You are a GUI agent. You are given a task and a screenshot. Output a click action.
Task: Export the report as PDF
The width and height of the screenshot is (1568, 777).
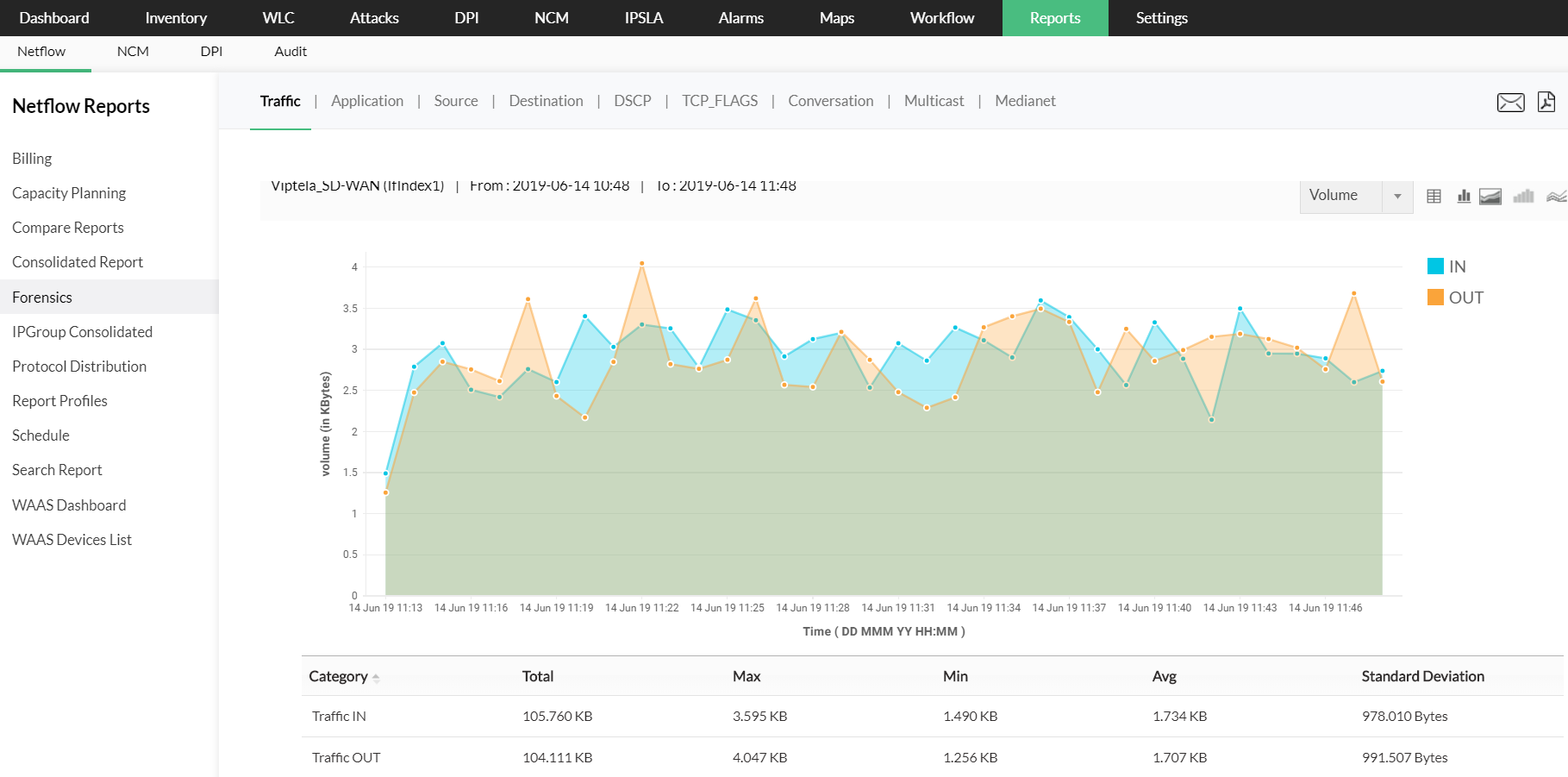1546,102
